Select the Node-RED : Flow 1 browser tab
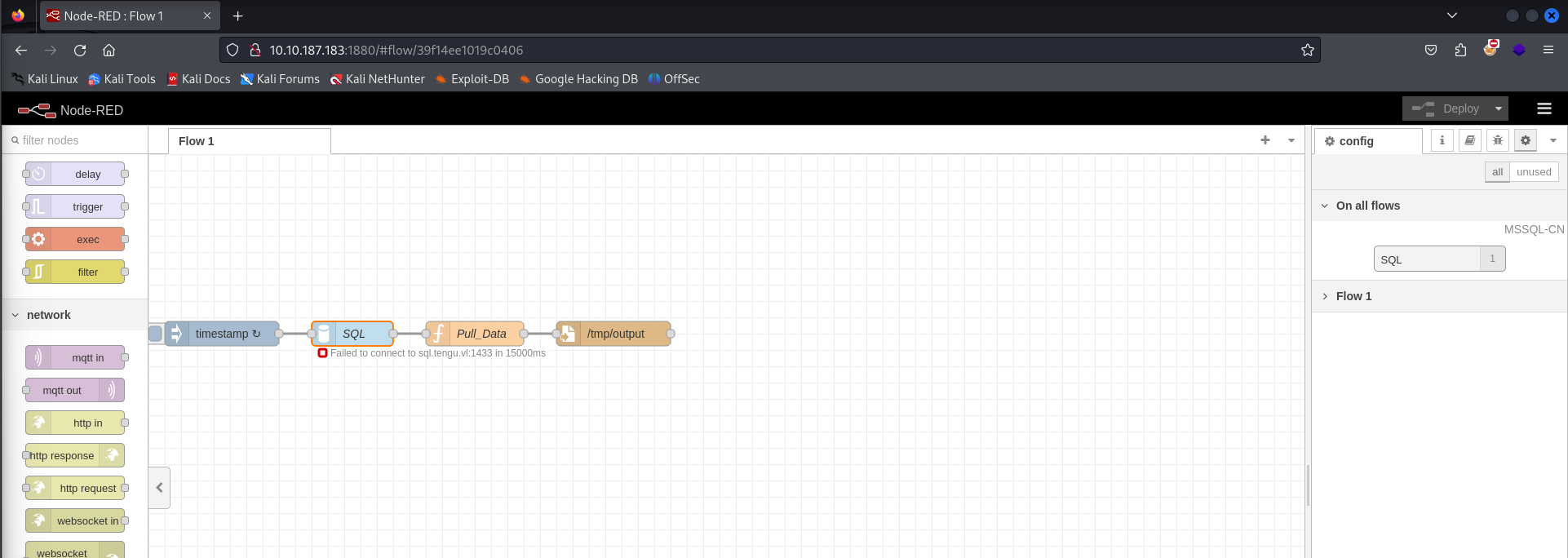Viewport: 1568px width, 558px height. 130,15
